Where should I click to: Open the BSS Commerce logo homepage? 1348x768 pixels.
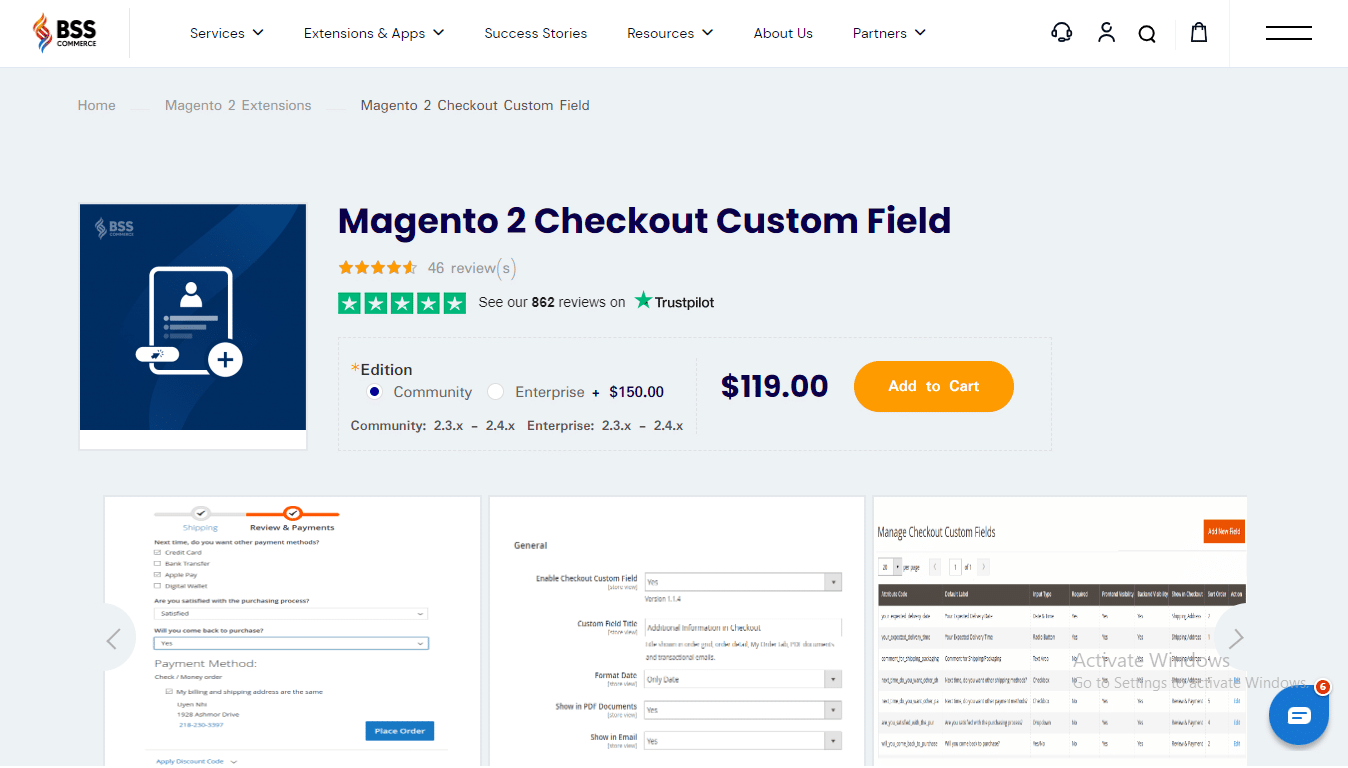coord(65,33)
